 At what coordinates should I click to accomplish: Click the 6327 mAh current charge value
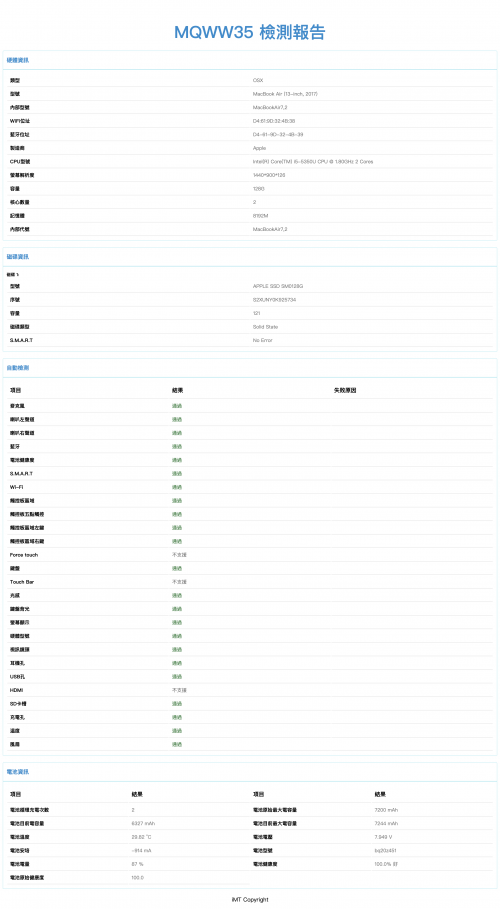(143, 823)
